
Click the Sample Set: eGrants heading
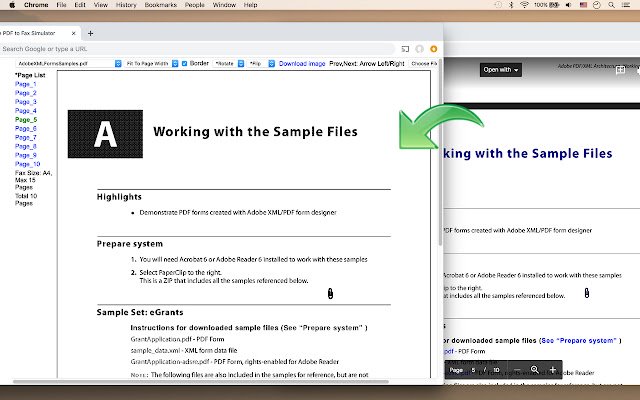(140, 312)
